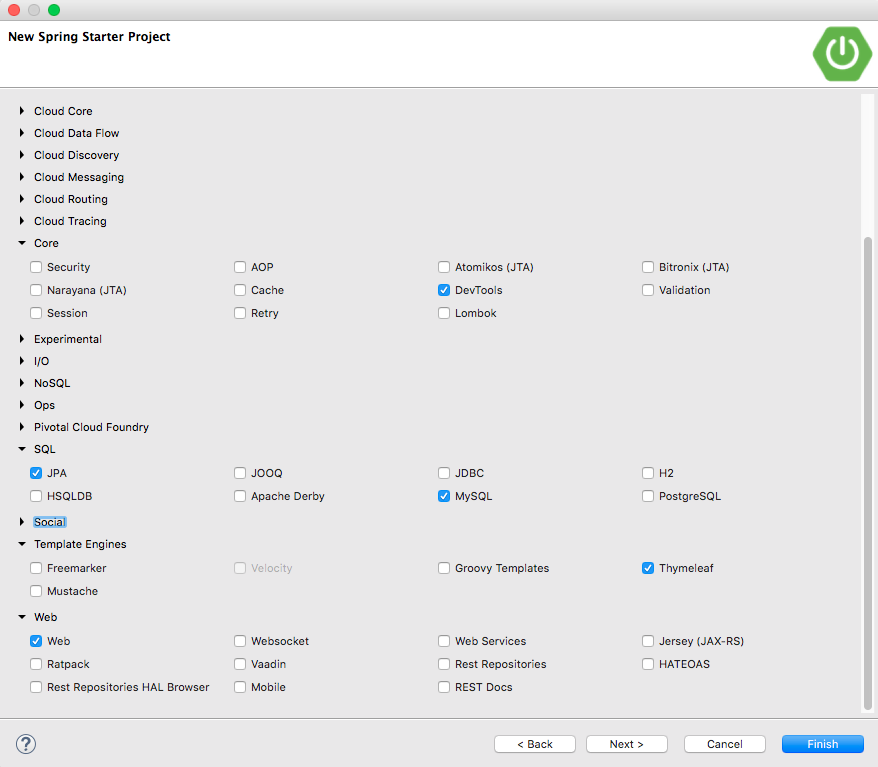878x767 pixels.
Task: Cancel the new project wizard
Action: [725, 744]
